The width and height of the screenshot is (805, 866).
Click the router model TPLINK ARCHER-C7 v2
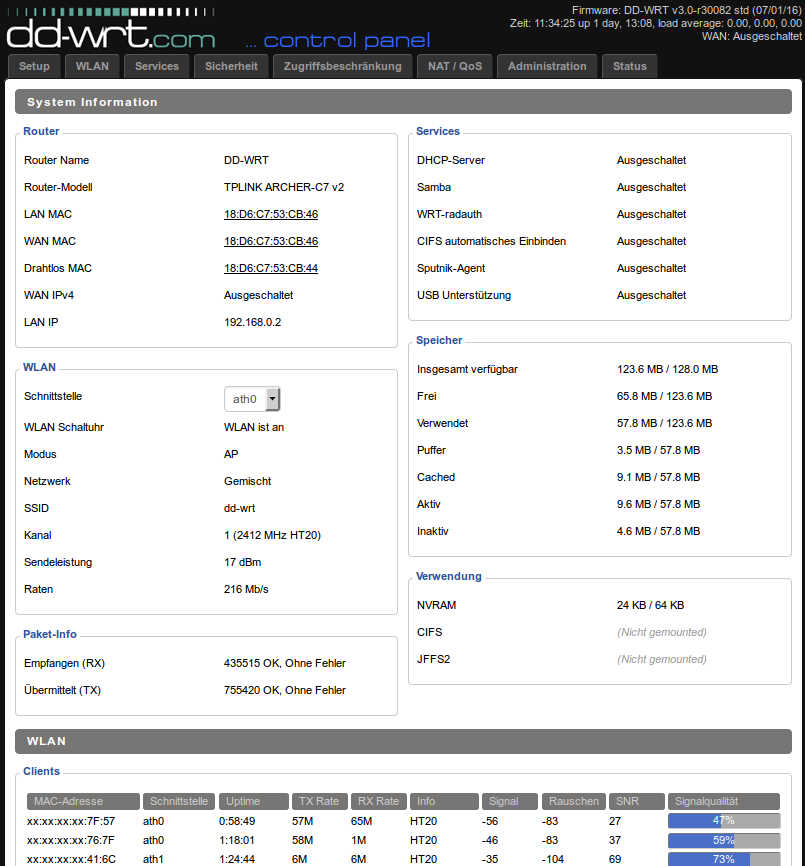point(284,187)
